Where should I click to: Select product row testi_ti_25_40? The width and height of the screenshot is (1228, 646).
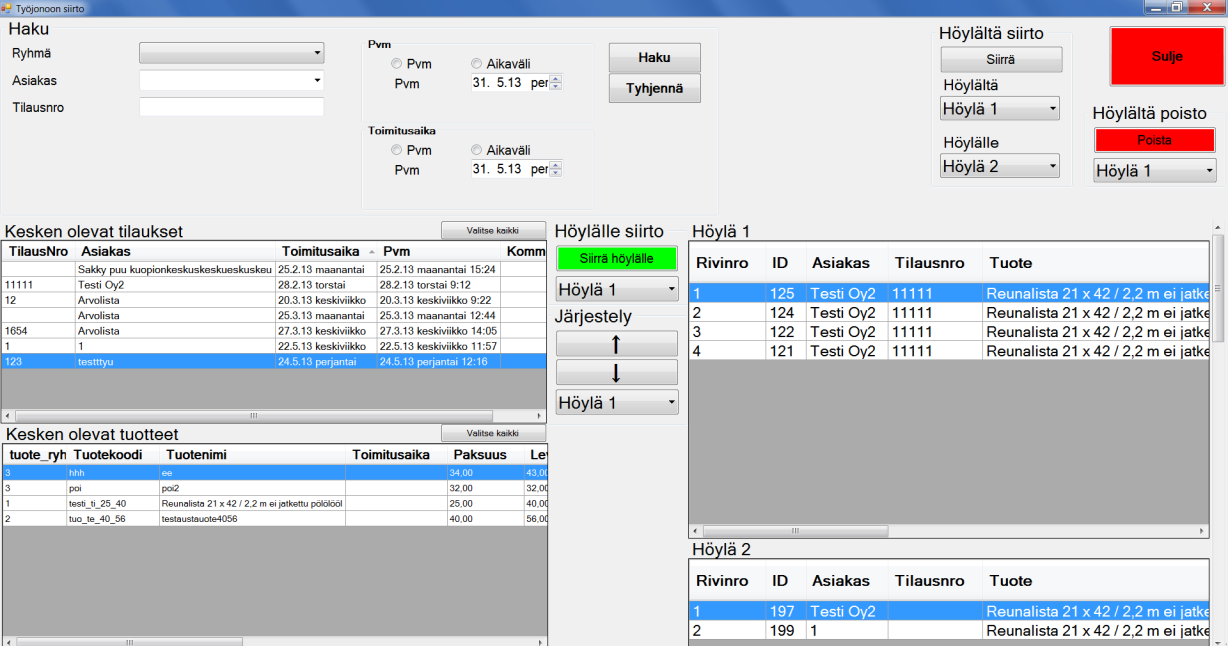[275, 503]
